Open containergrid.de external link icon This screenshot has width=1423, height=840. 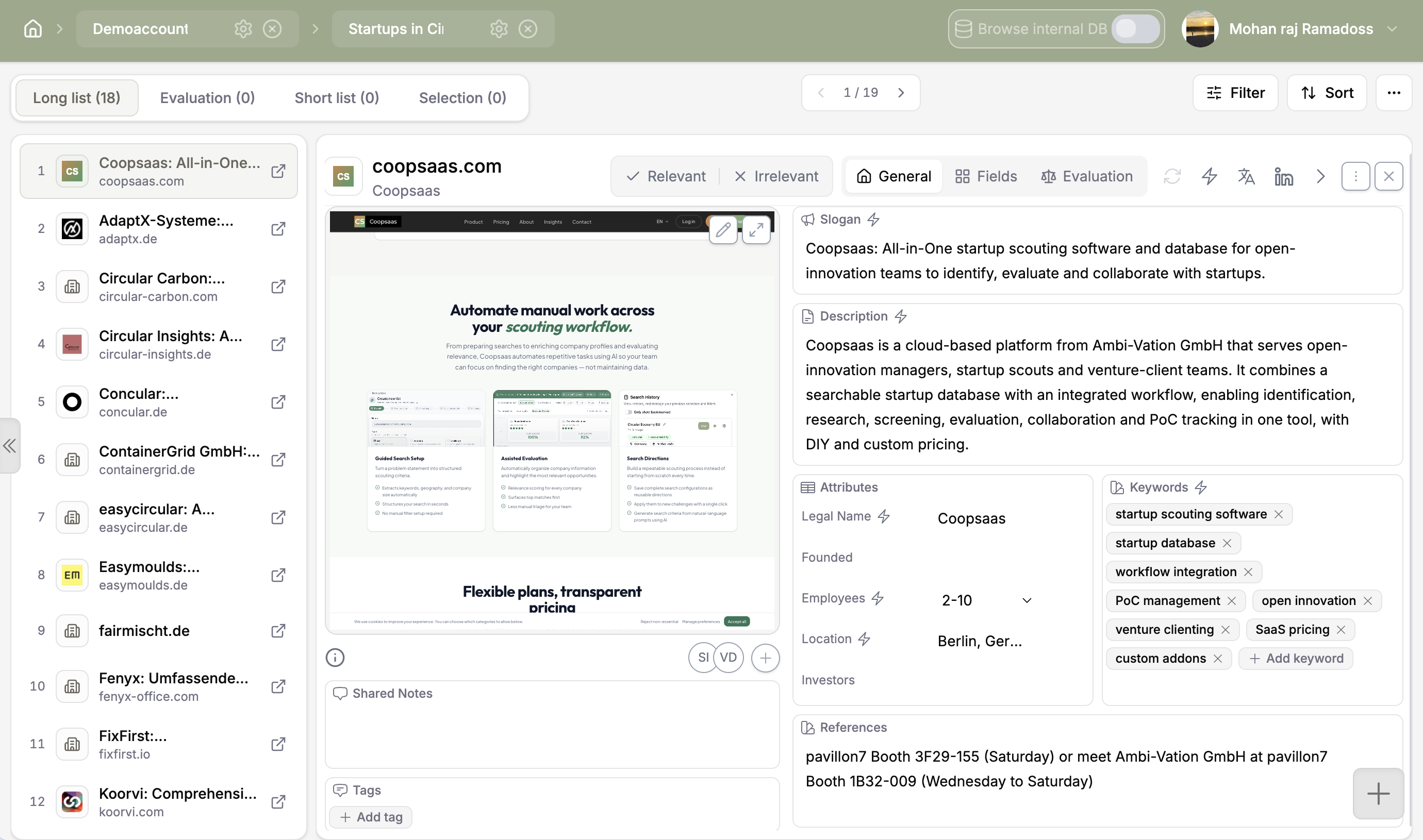pos(278,460)
